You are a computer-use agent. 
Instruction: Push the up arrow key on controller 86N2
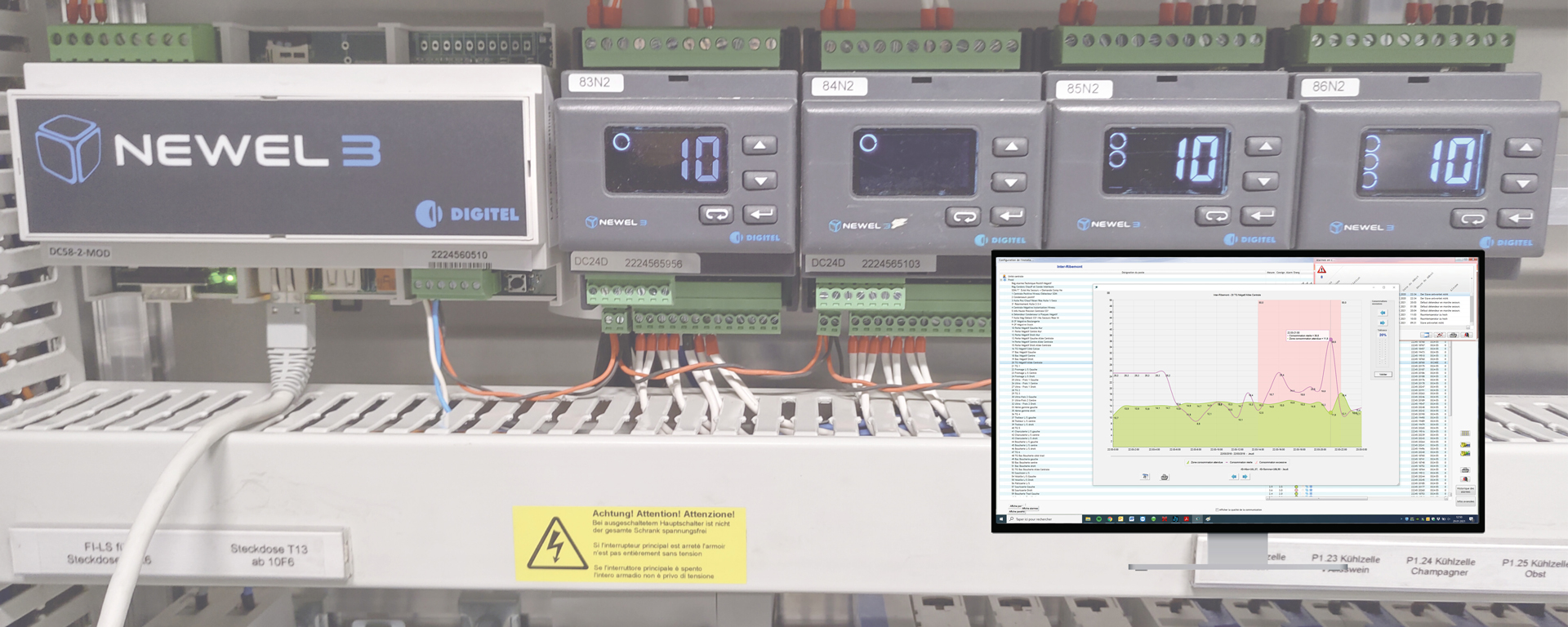click(x=1523, y=149)
